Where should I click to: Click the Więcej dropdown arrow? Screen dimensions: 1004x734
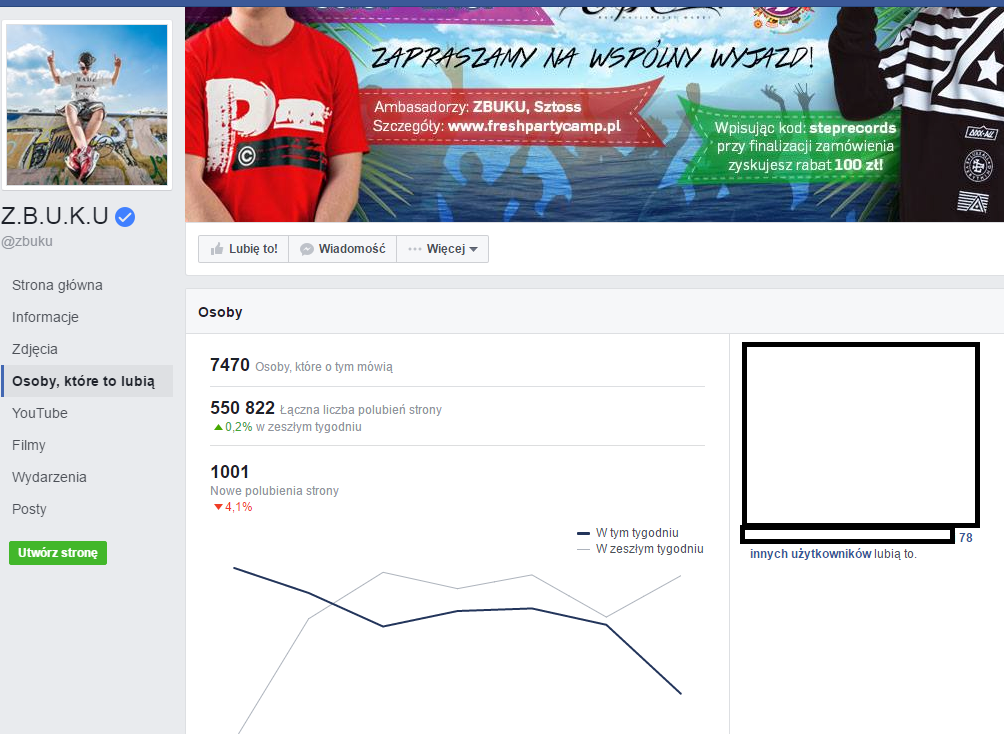click(x=473, y=250)
